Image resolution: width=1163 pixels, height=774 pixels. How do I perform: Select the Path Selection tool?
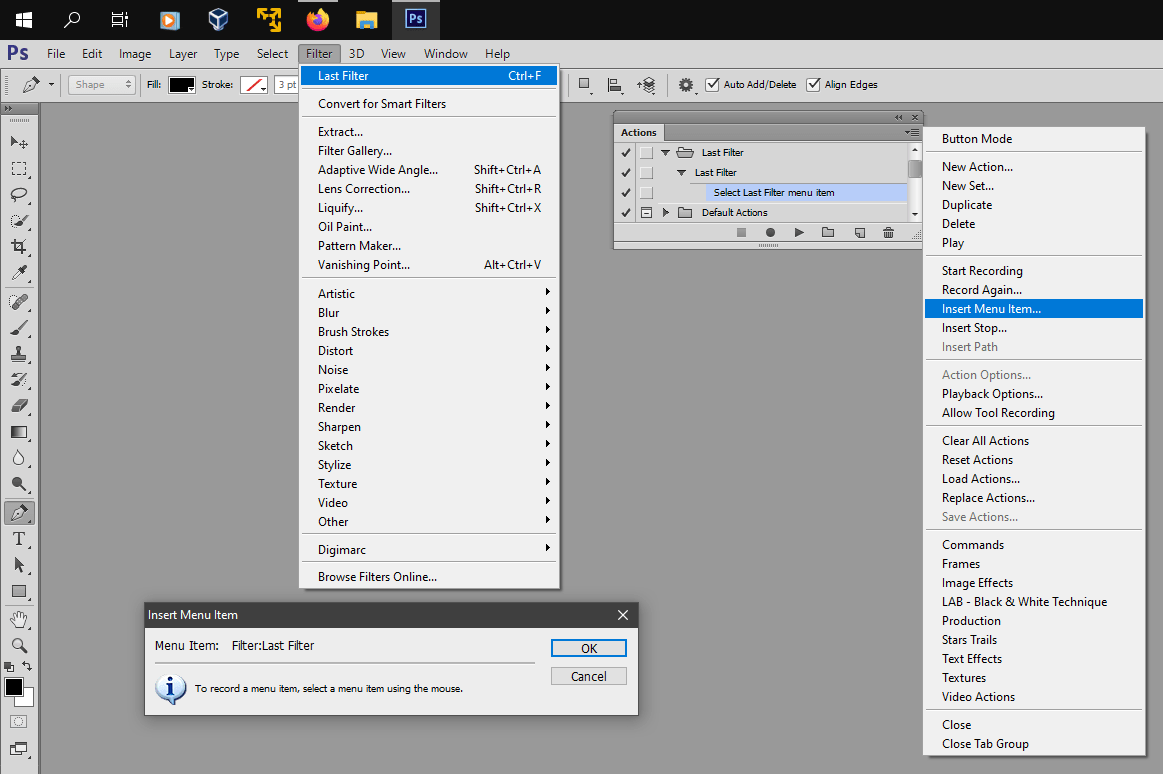19,565
